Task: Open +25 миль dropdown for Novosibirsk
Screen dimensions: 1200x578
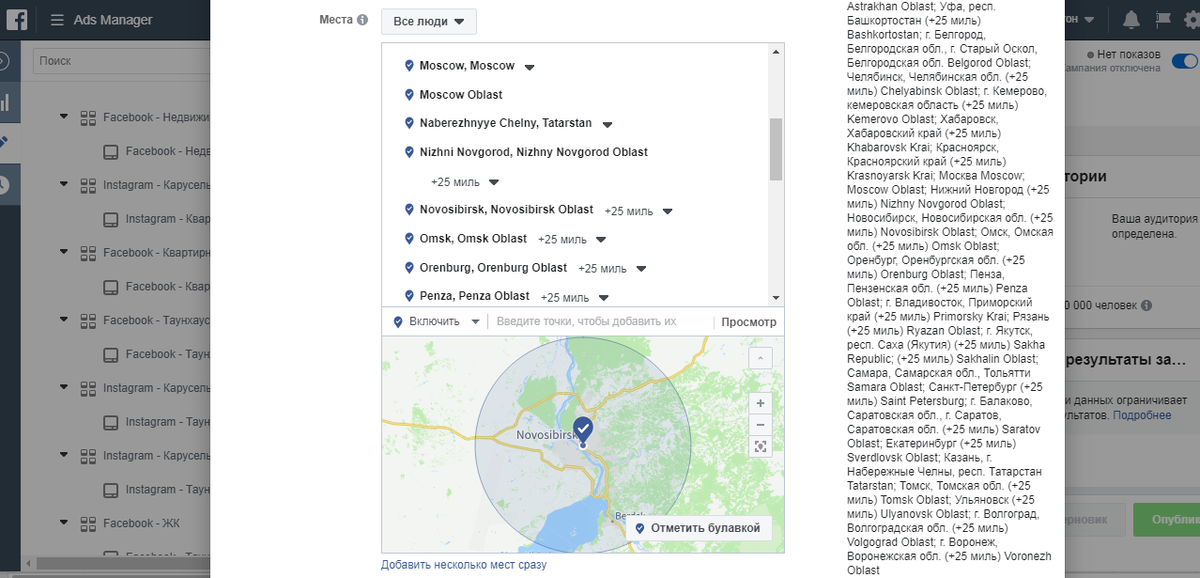Action: pyautogui.click(x=667, y=211)
